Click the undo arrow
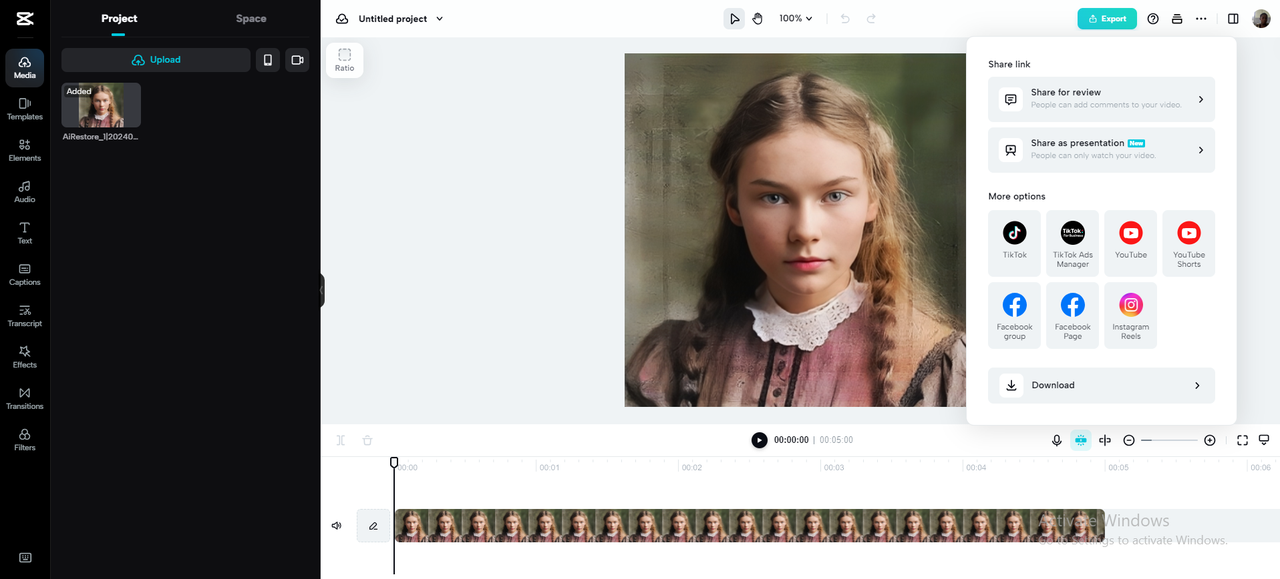Viewport: 1280px width, 579px height. pos(845,19)
